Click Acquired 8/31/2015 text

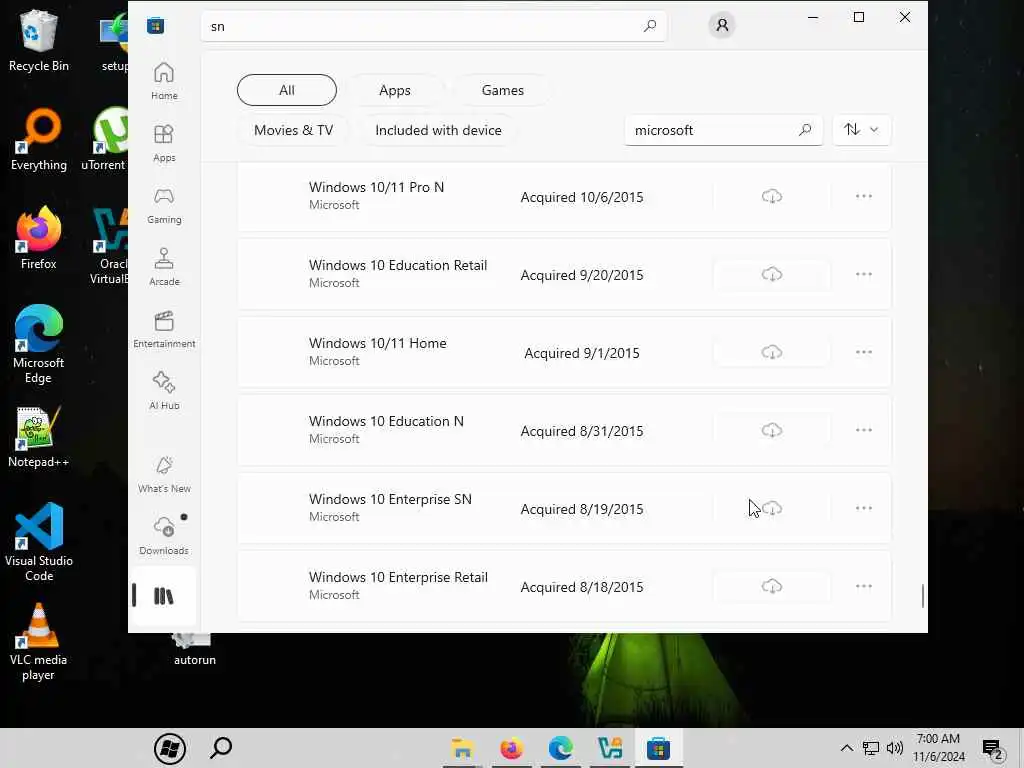tap(581, 431)
